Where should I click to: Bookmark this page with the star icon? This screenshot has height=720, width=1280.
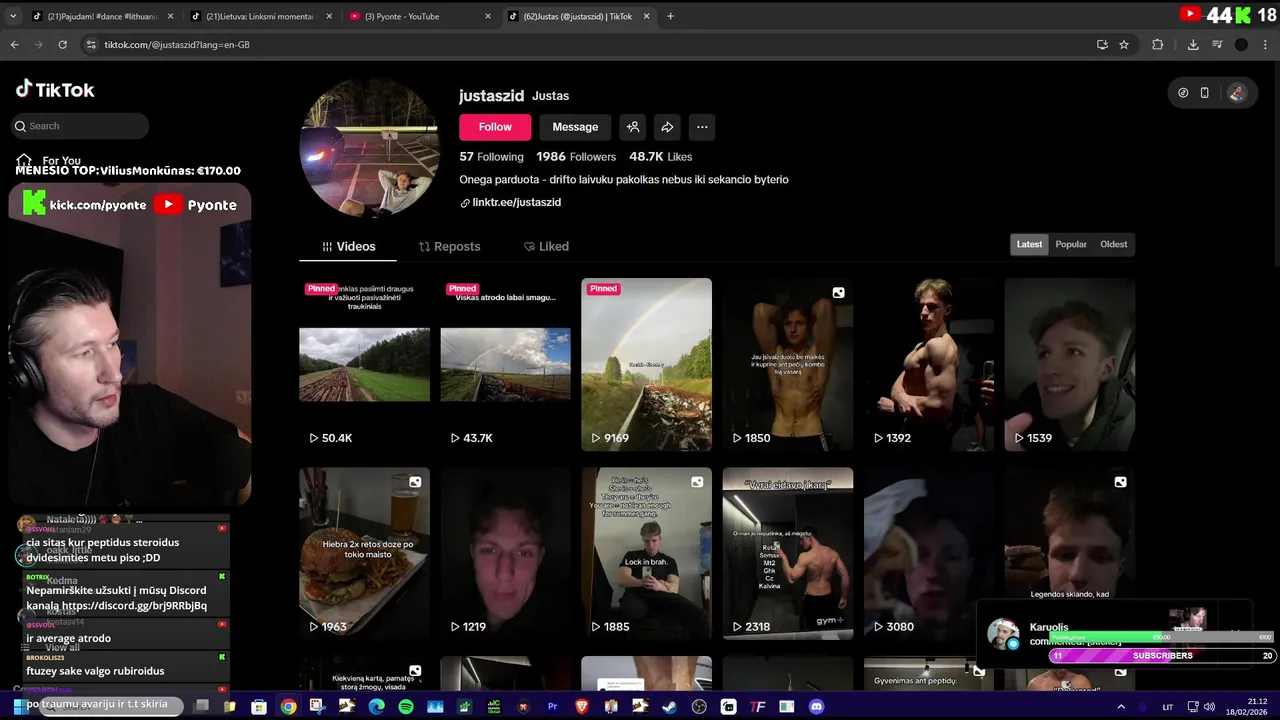1124,44
